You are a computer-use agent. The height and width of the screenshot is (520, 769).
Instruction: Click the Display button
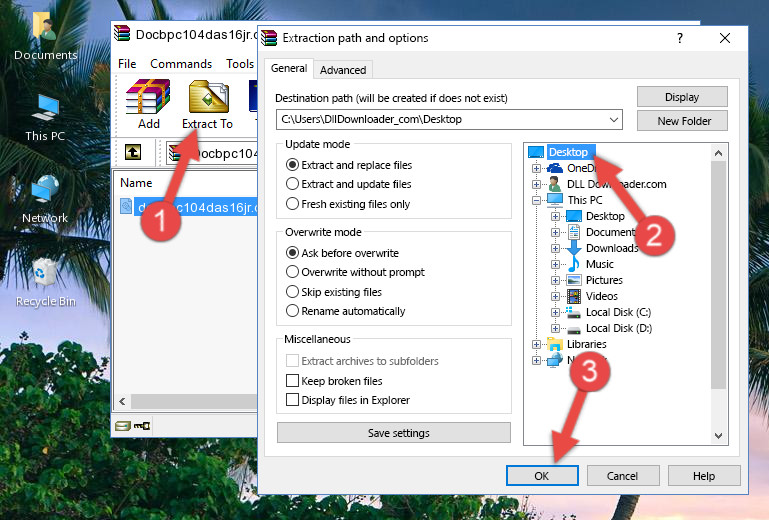tap(682, 97)
